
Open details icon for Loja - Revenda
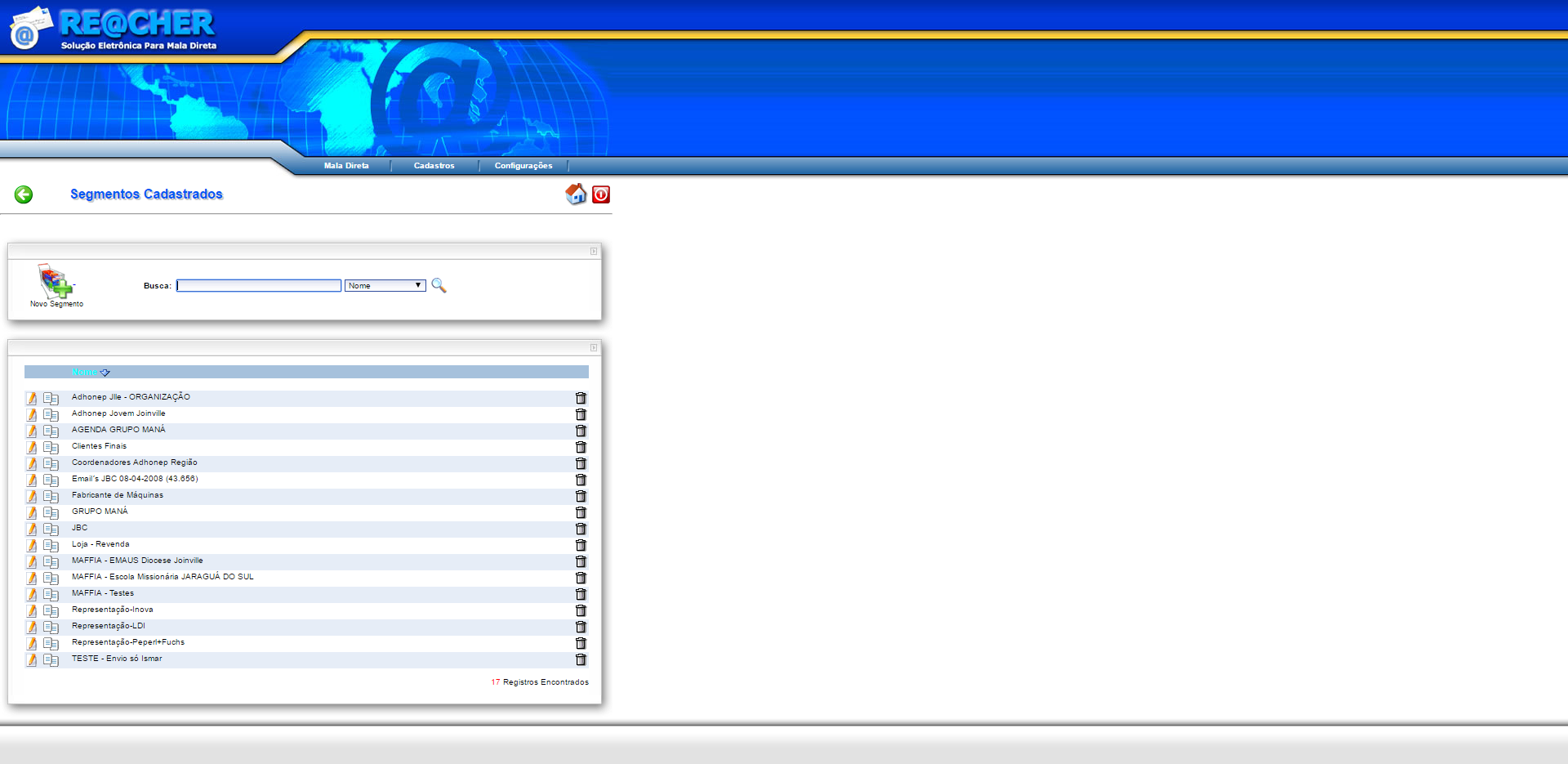tap(51, 545)
